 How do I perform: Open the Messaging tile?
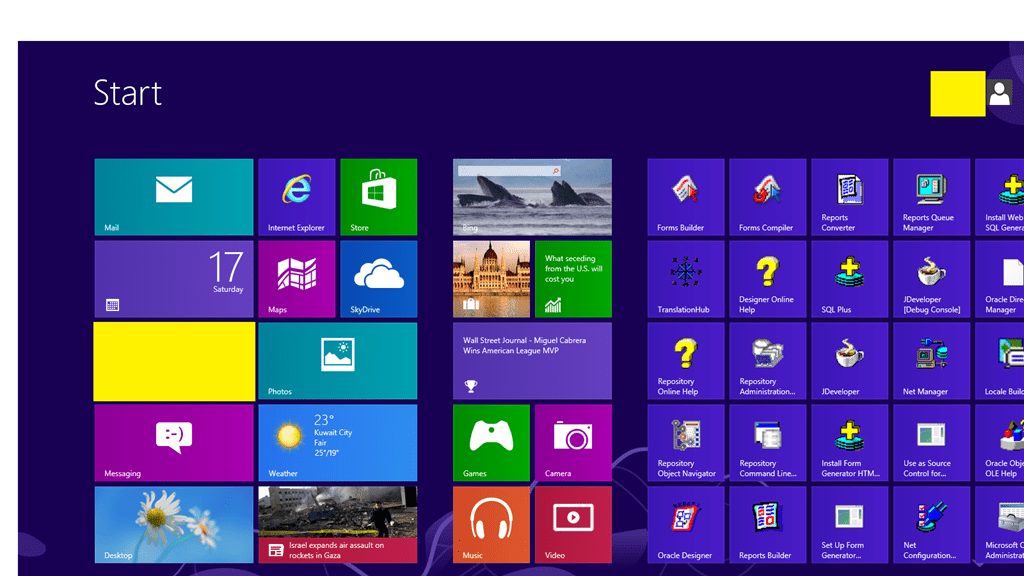point(174,443)
